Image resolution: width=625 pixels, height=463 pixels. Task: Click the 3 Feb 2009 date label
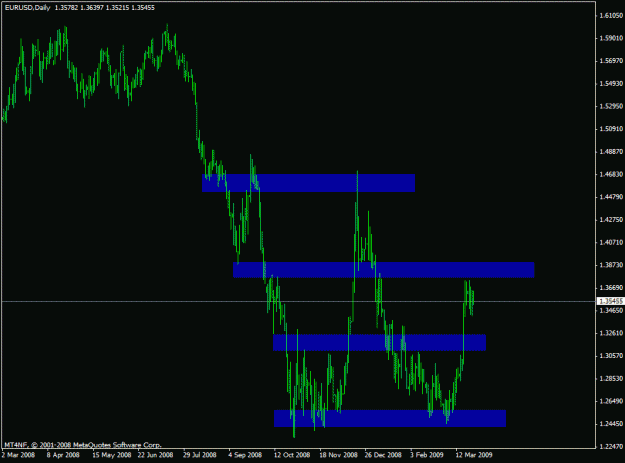(426, 455)
